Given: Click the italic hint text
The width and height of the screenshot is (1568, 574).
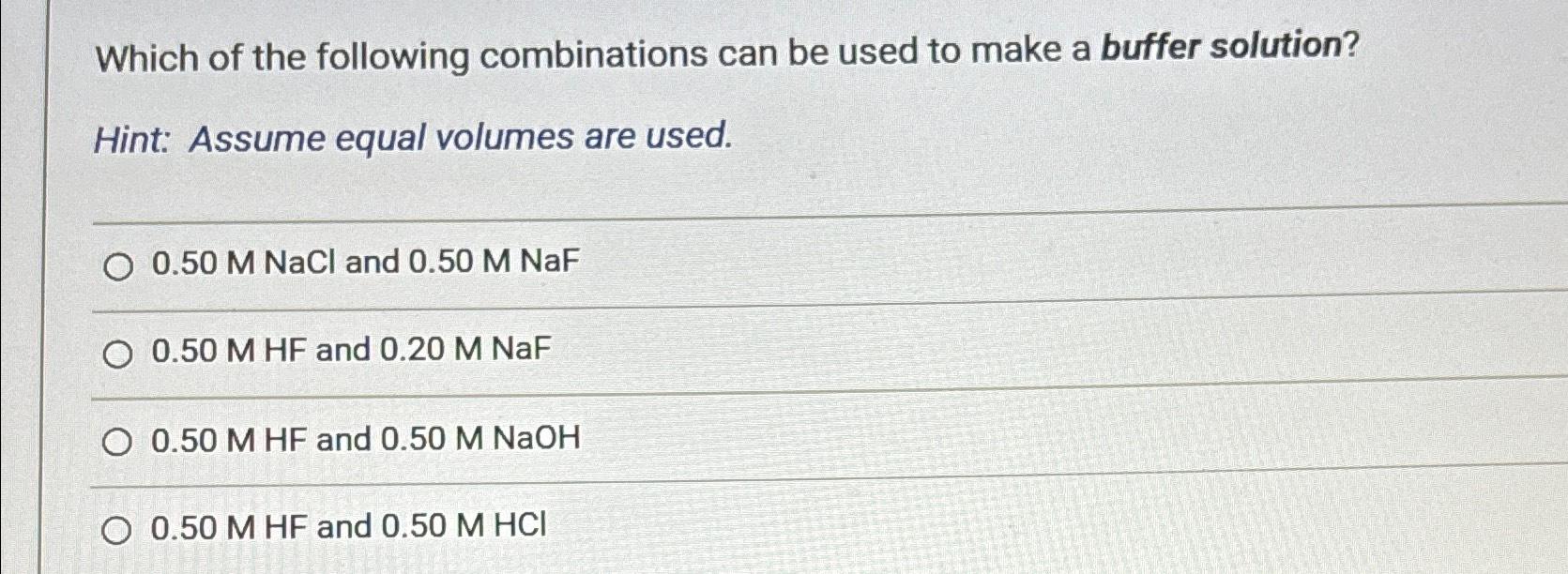Looking at the screenshot, I should pyautogui.click(x=413, y=138).
